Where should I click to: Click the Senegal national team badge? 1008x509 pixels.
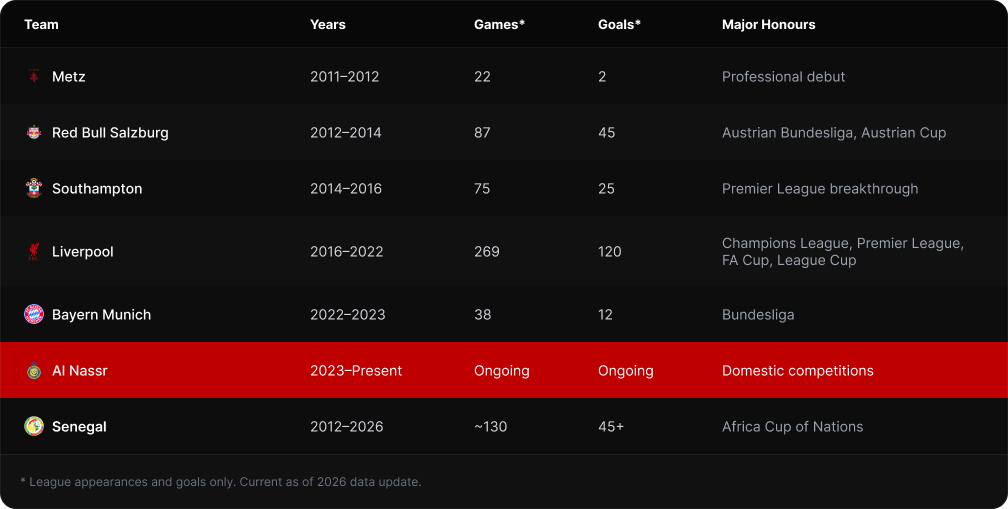[x=33, y=427]
